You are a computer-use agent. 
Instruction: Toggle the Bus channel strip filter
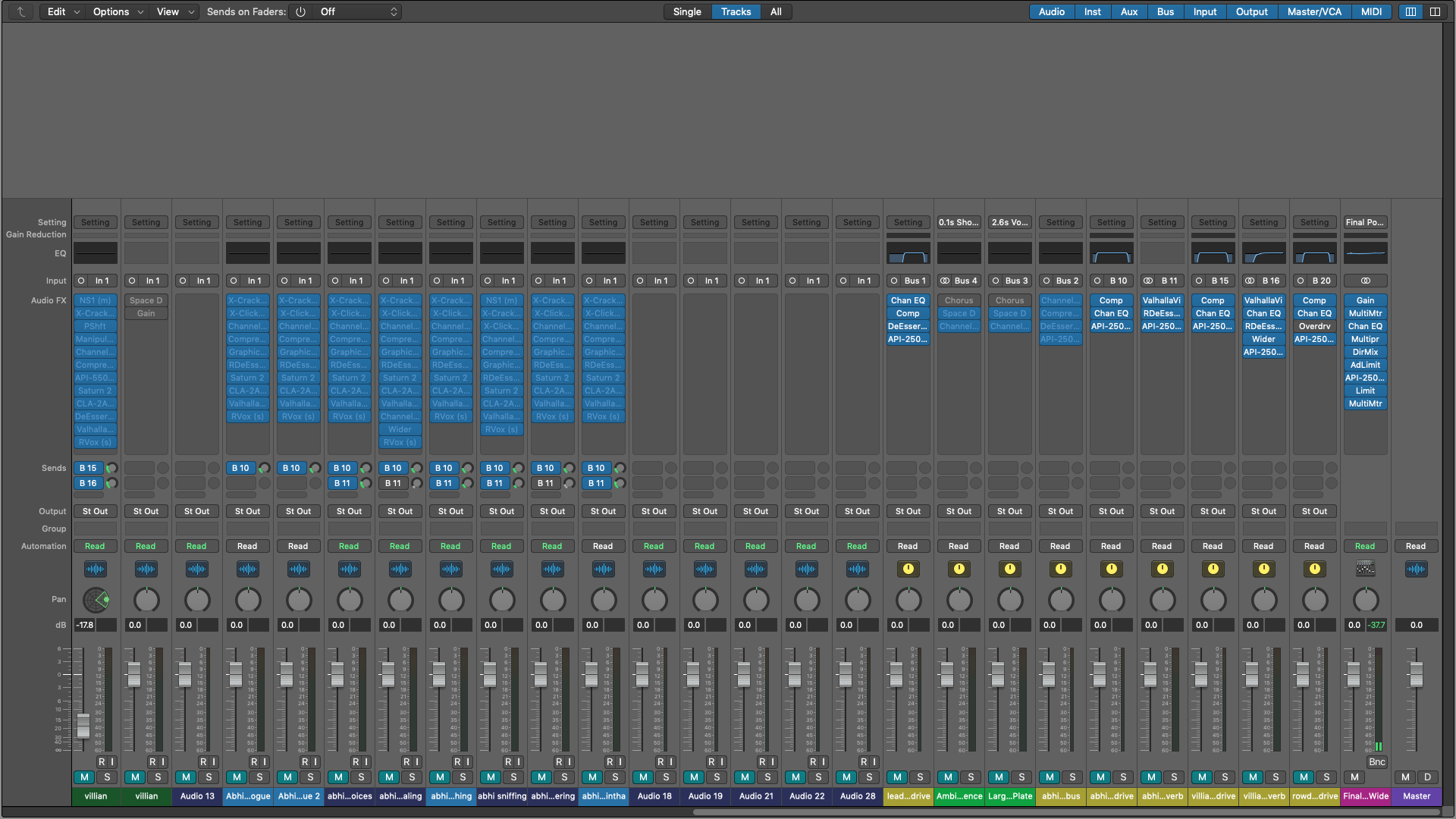1166,11
